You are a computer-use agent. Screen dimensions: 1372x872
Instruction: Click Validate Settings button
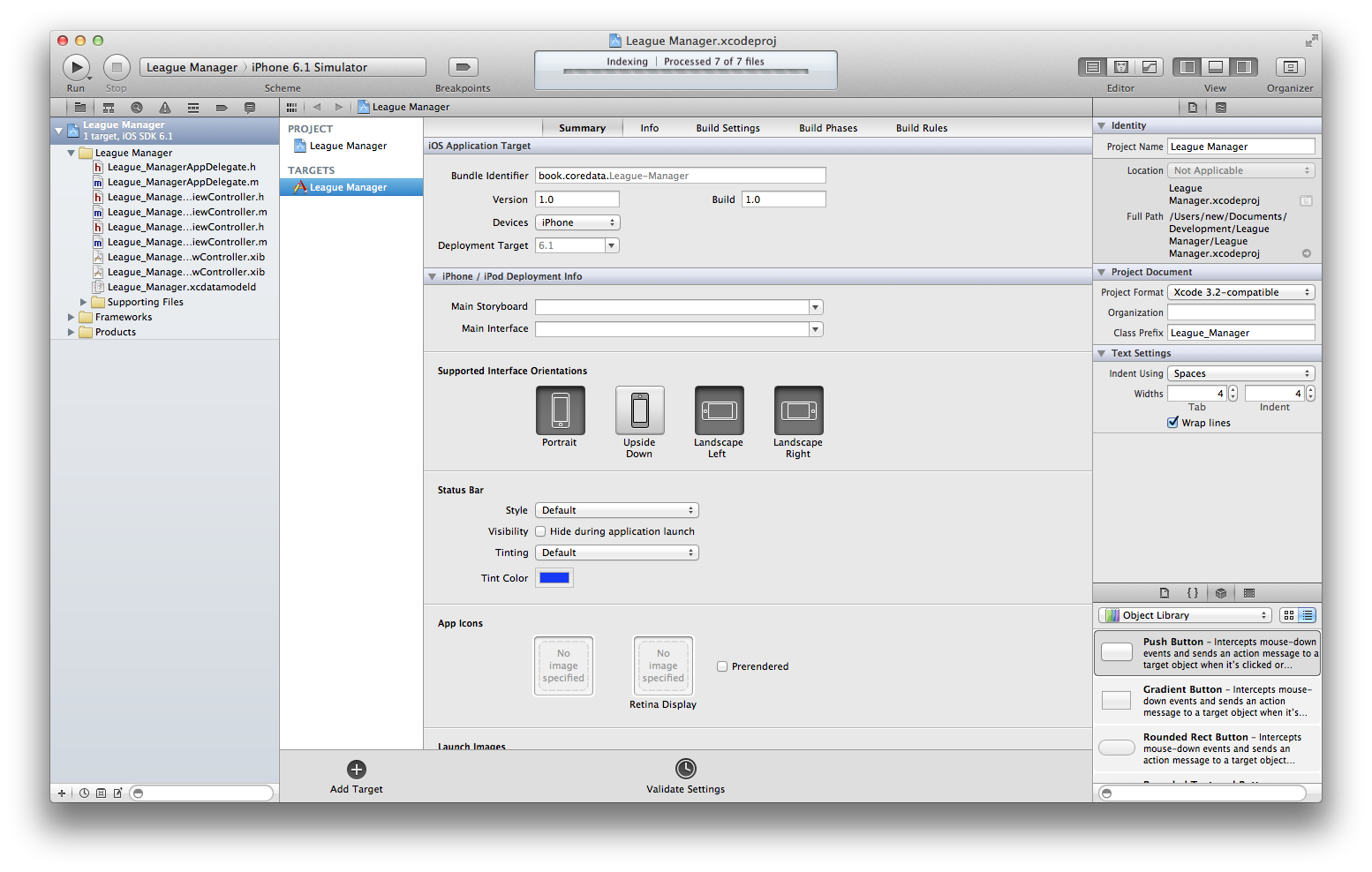(686, 769)
